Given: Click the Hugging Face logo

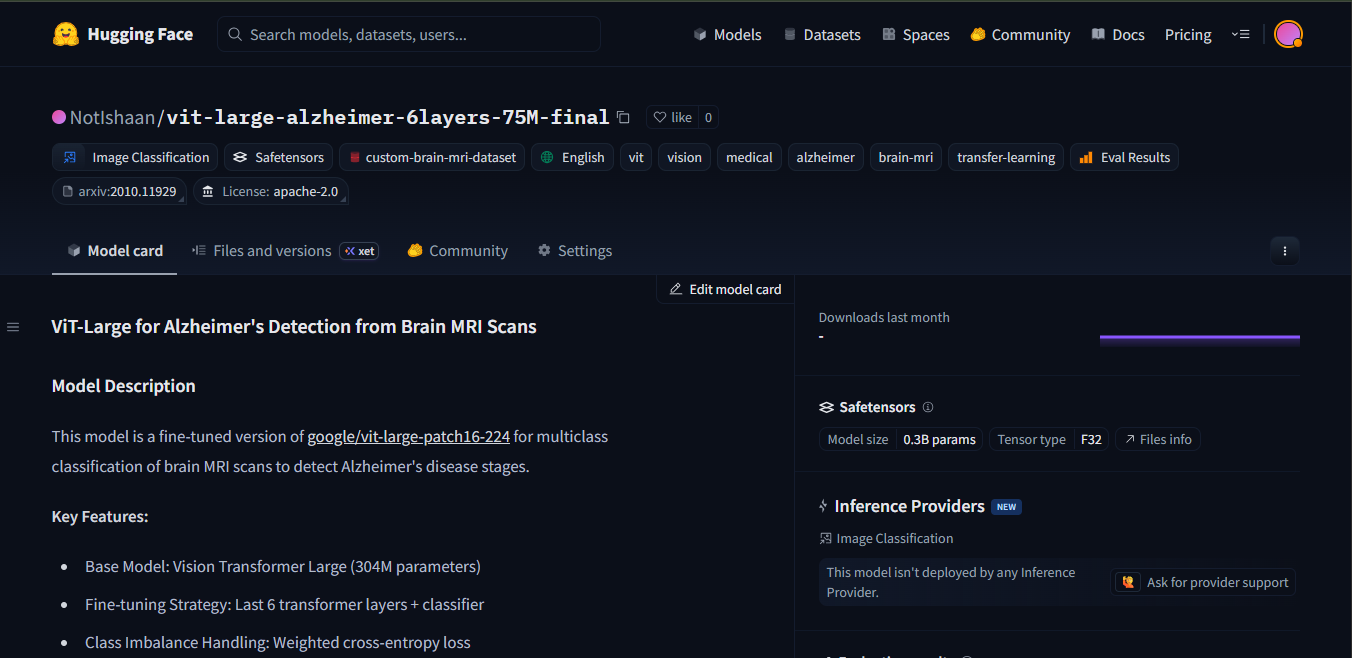Looking at the screenshot, I should pyautogui.click(x=122, y=34).
